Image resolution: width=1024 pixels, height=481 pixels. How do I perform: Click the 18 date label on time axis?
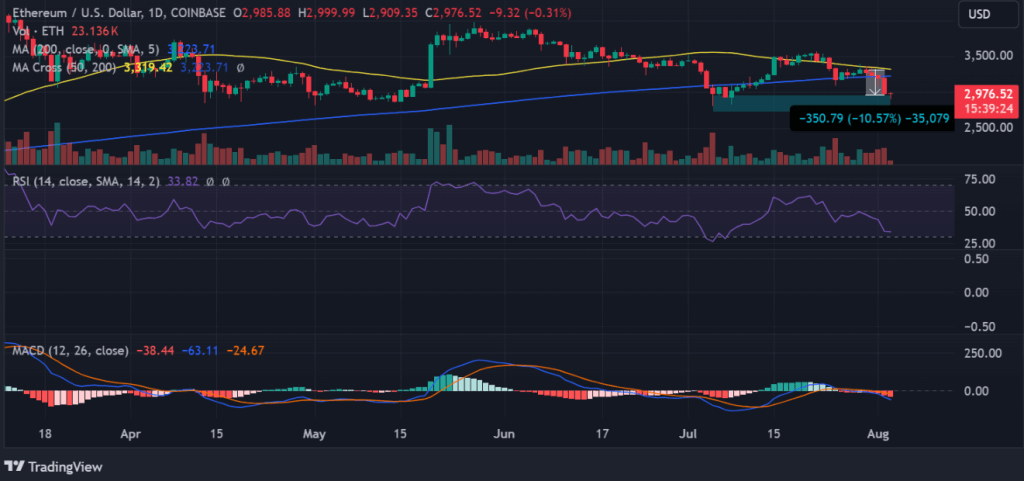[45, 433]
